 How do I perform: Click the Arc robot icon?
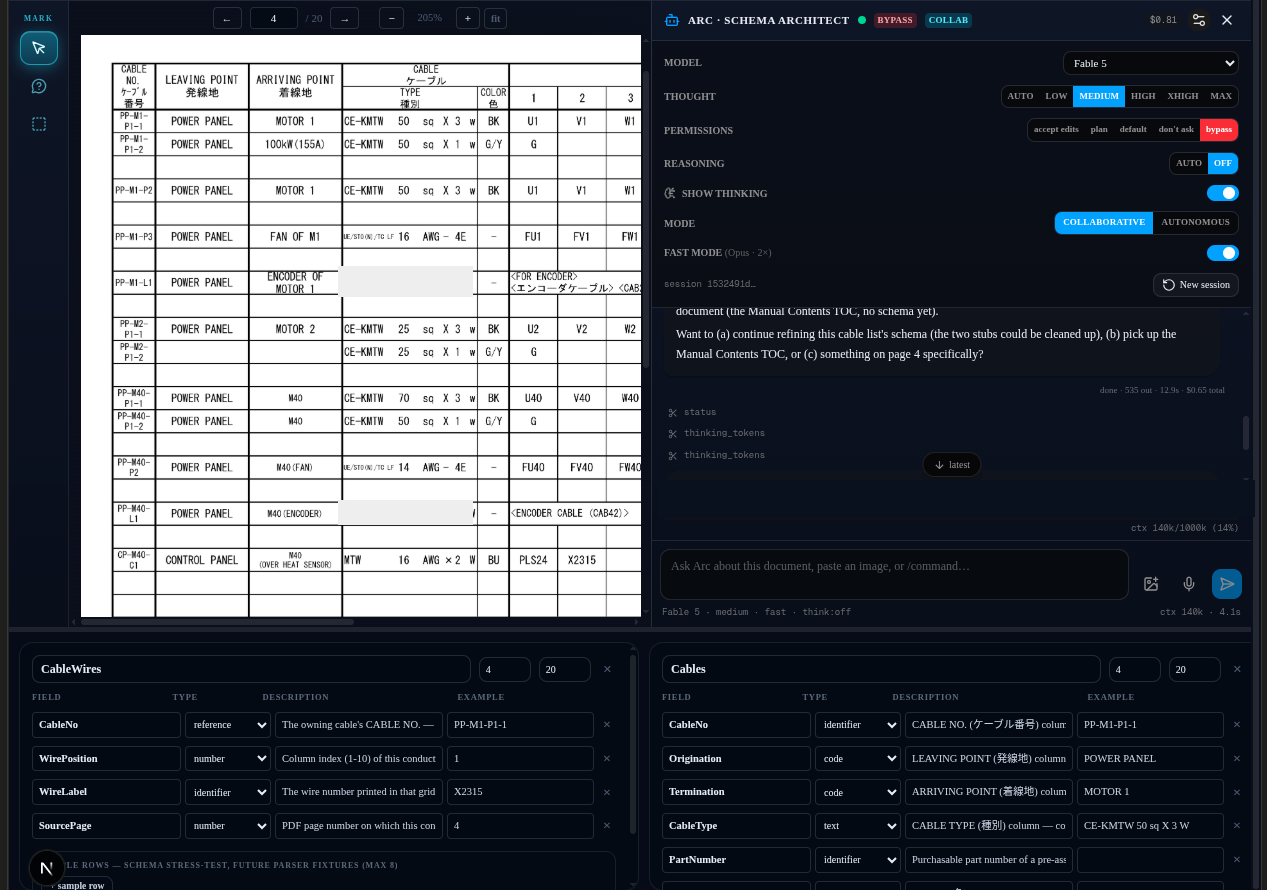672,20
